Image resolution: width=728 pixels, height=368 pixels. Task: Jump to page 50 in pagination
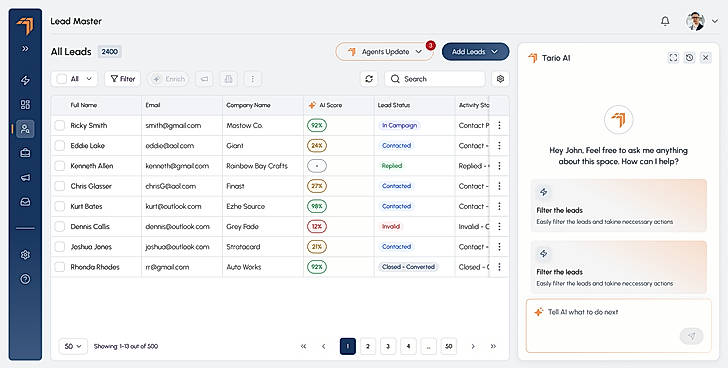point(448,346)
